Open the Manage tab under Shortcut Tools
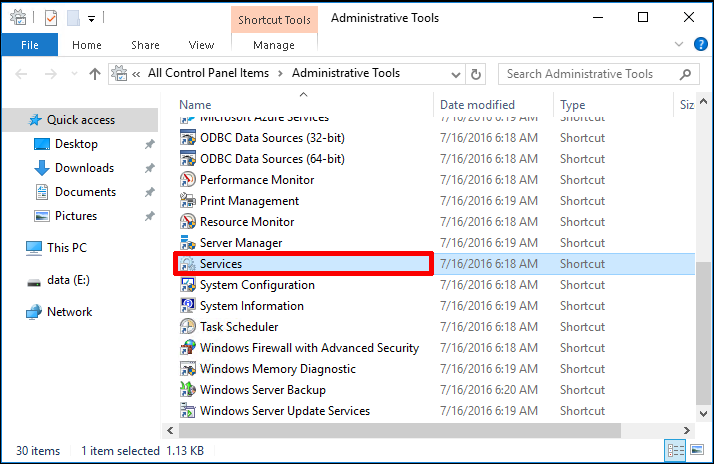This screenshot has height=464, width=714. (x=274, y=45)
